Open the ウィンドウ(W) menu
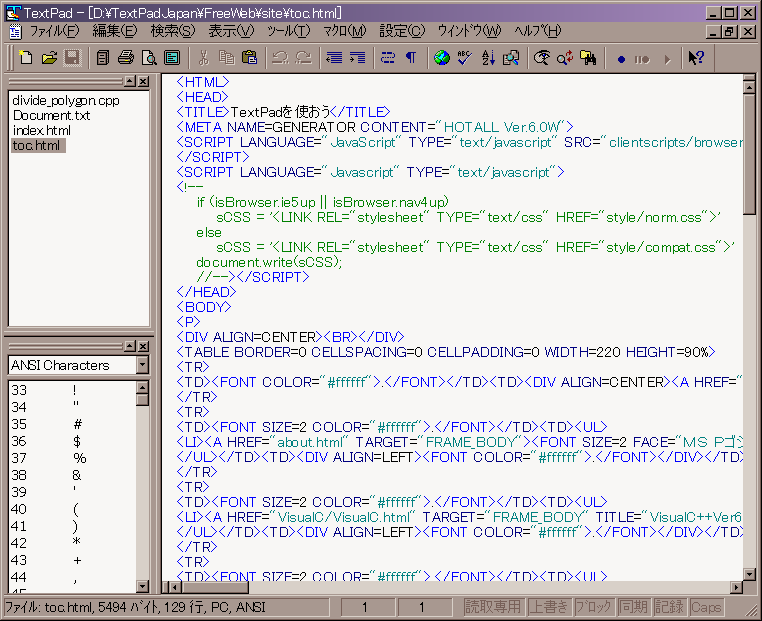Image resolution: width=762 pixels, height=621 pixels. tap(469, 32)
